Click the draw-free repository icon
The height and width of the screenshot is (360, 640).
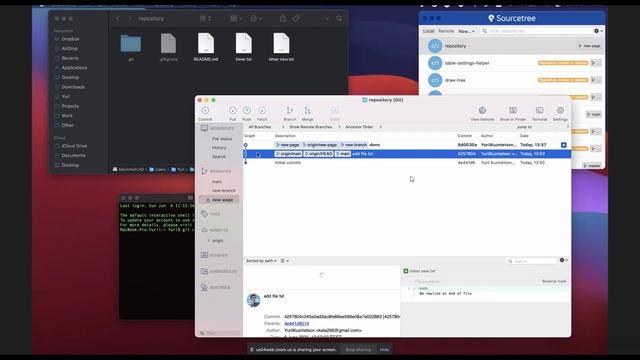(x=435, y=80)
